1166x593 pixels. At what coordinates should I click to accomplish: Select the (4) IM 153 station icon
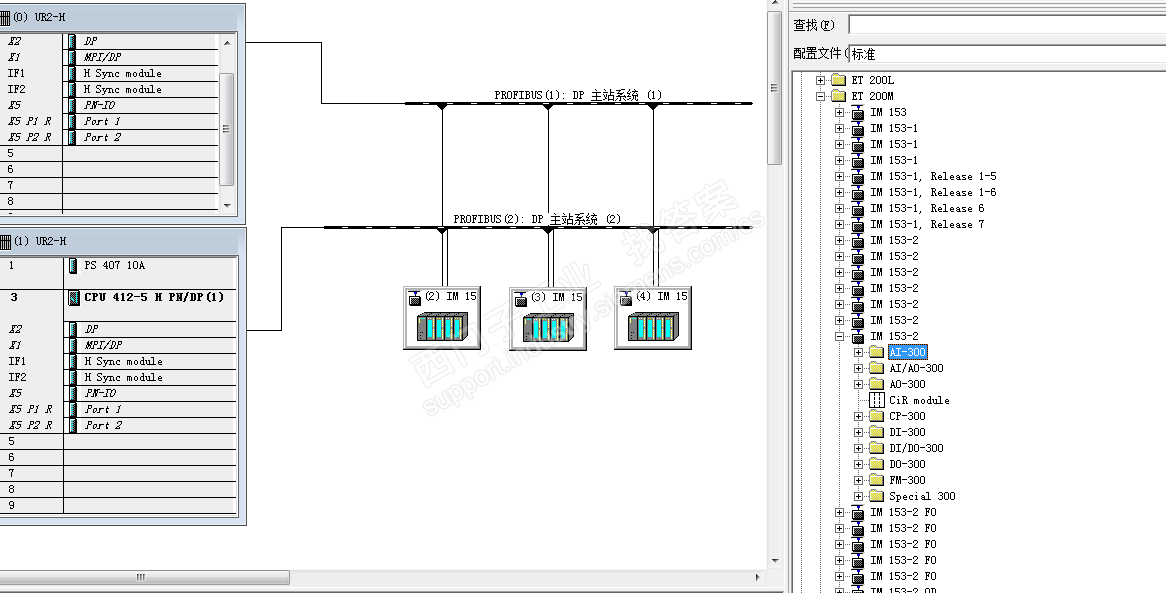click(654, 326)
